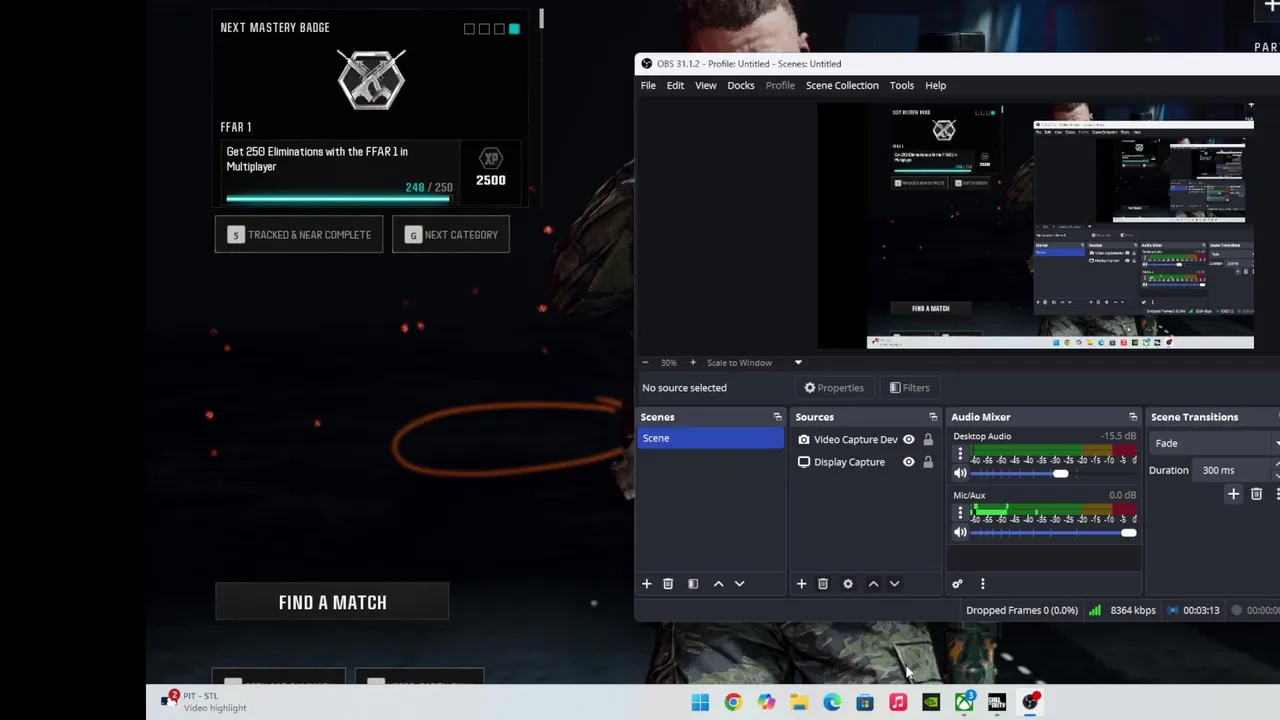Screen dimensions: 1280x720
Task: Open the Scene Collection menu
Action: point(842,86)
